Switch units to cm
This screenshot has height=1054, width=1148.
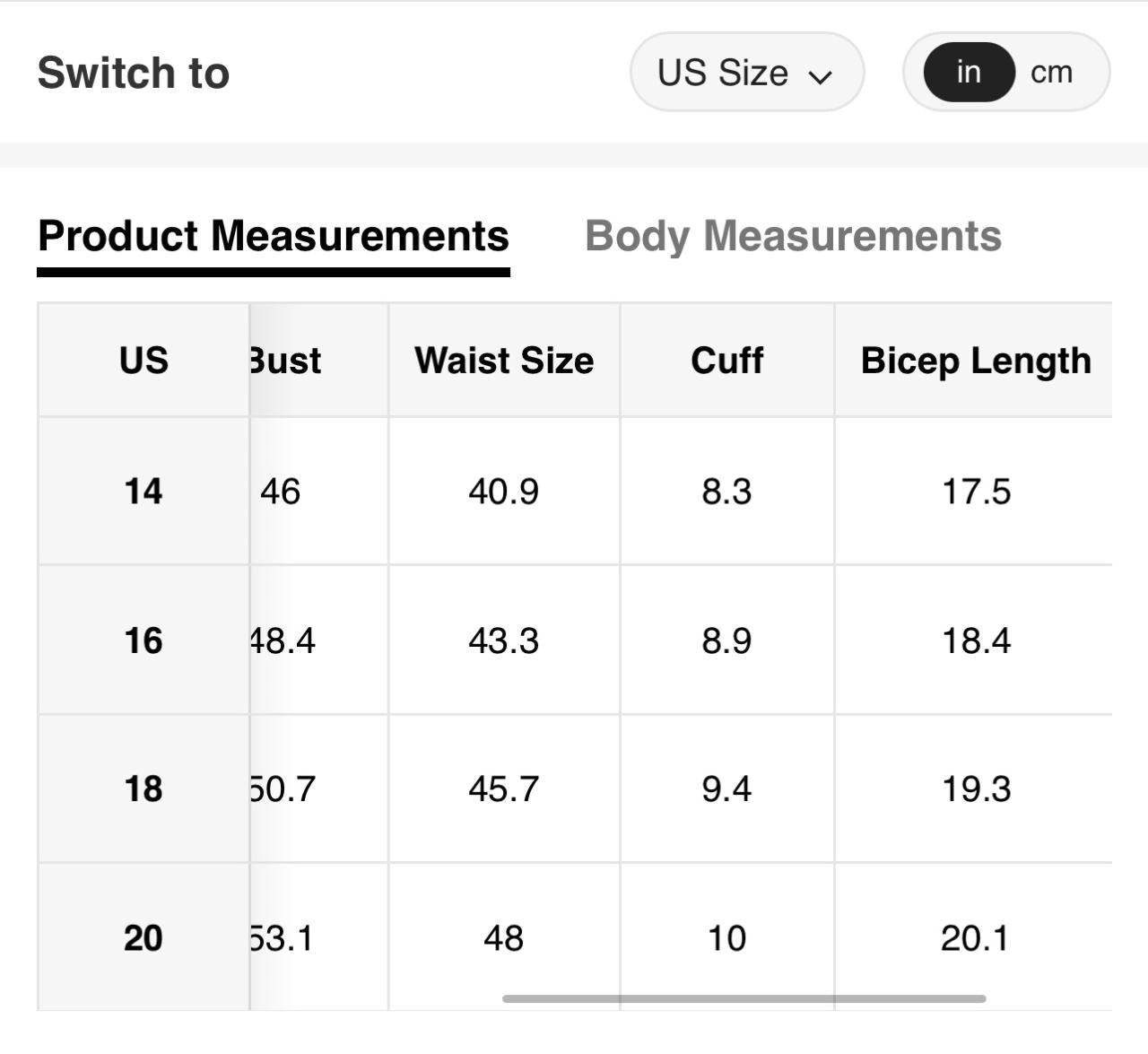point(1051,73)
